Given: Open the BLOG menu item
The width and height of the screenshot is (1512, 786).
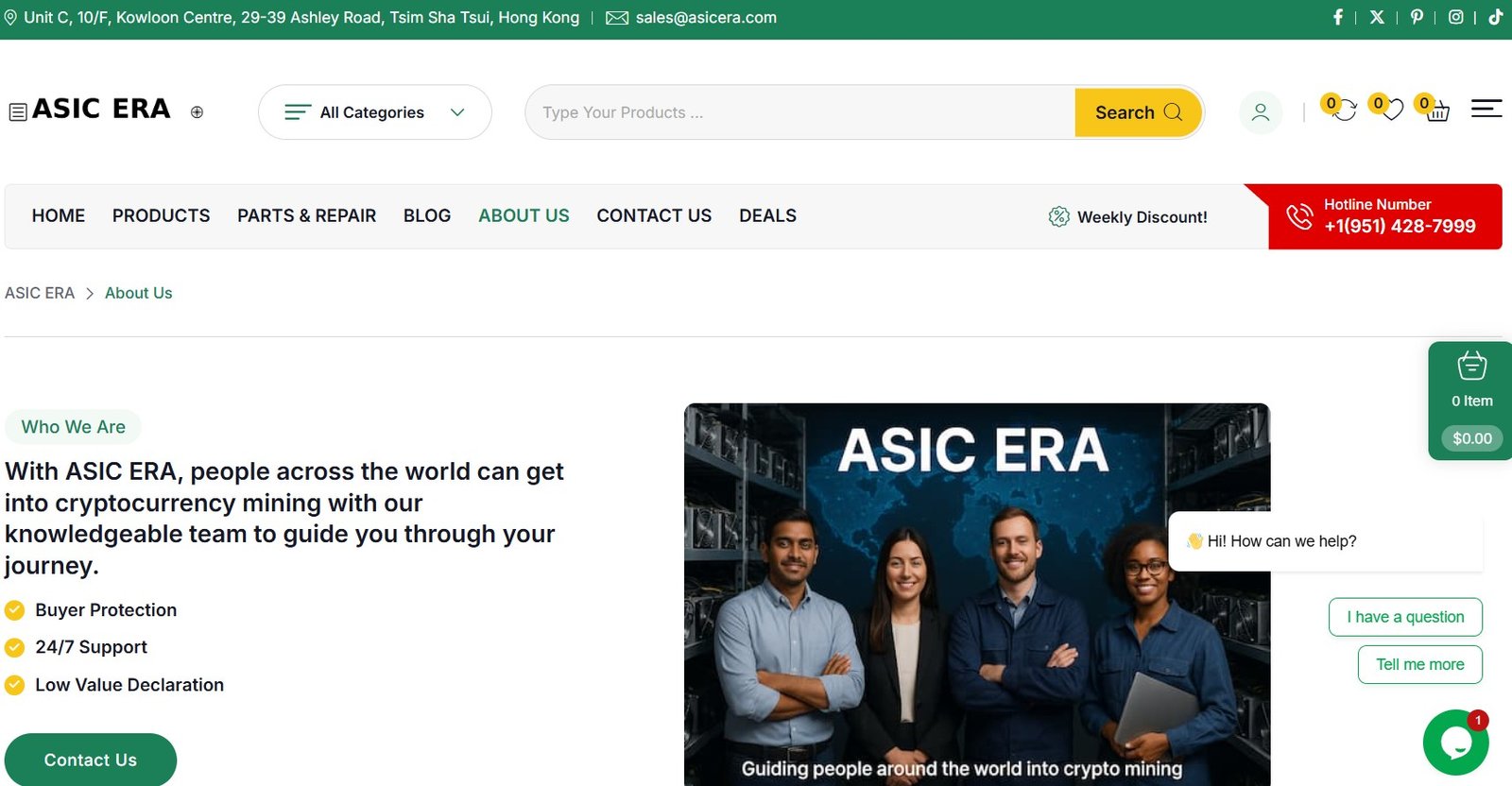Looking at the screenshot, I should 427,215.
